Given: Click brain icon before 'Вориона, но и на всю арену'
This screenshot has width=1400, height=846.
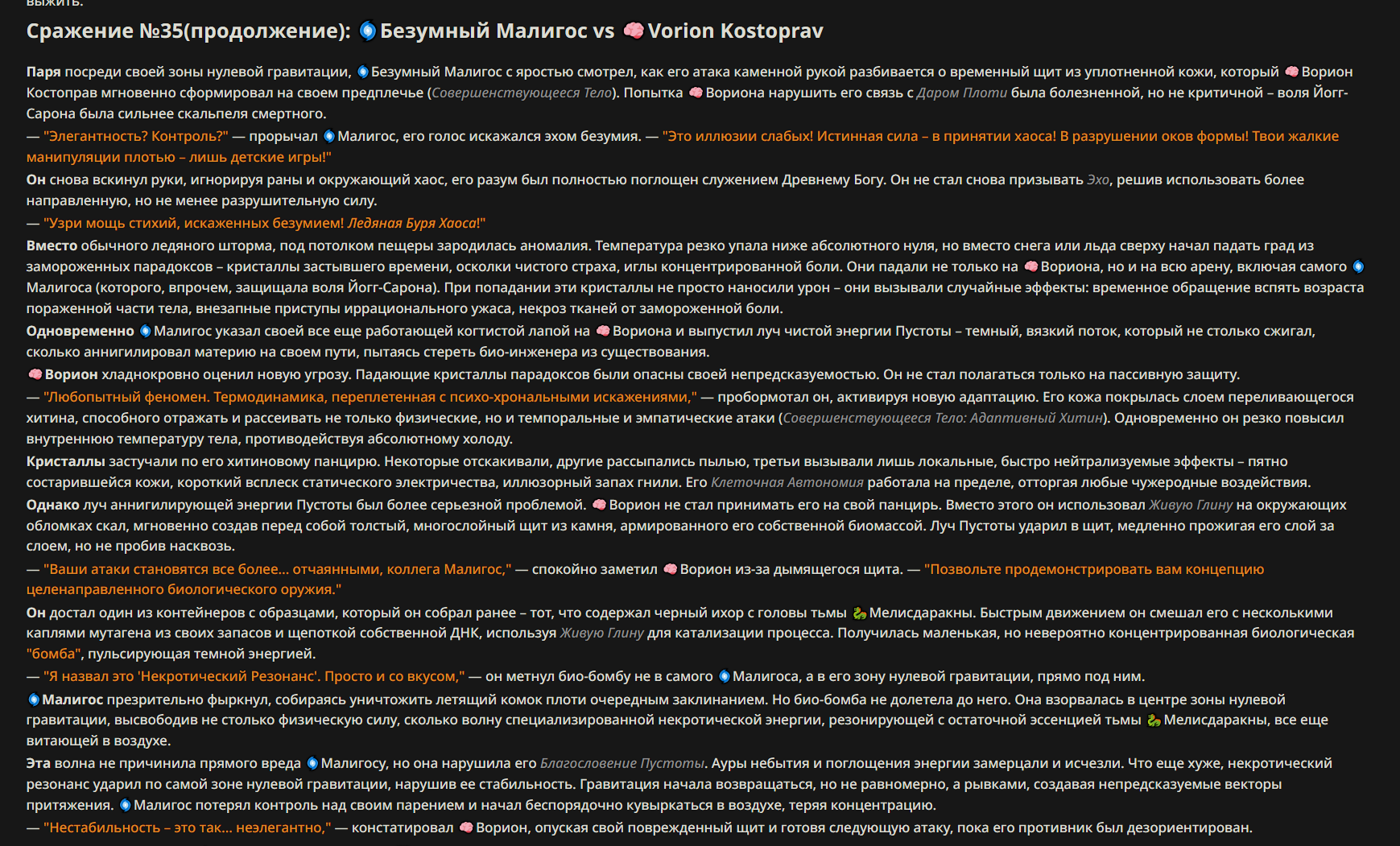Looking at the screenshot, I should click(x=1030, y=266).
